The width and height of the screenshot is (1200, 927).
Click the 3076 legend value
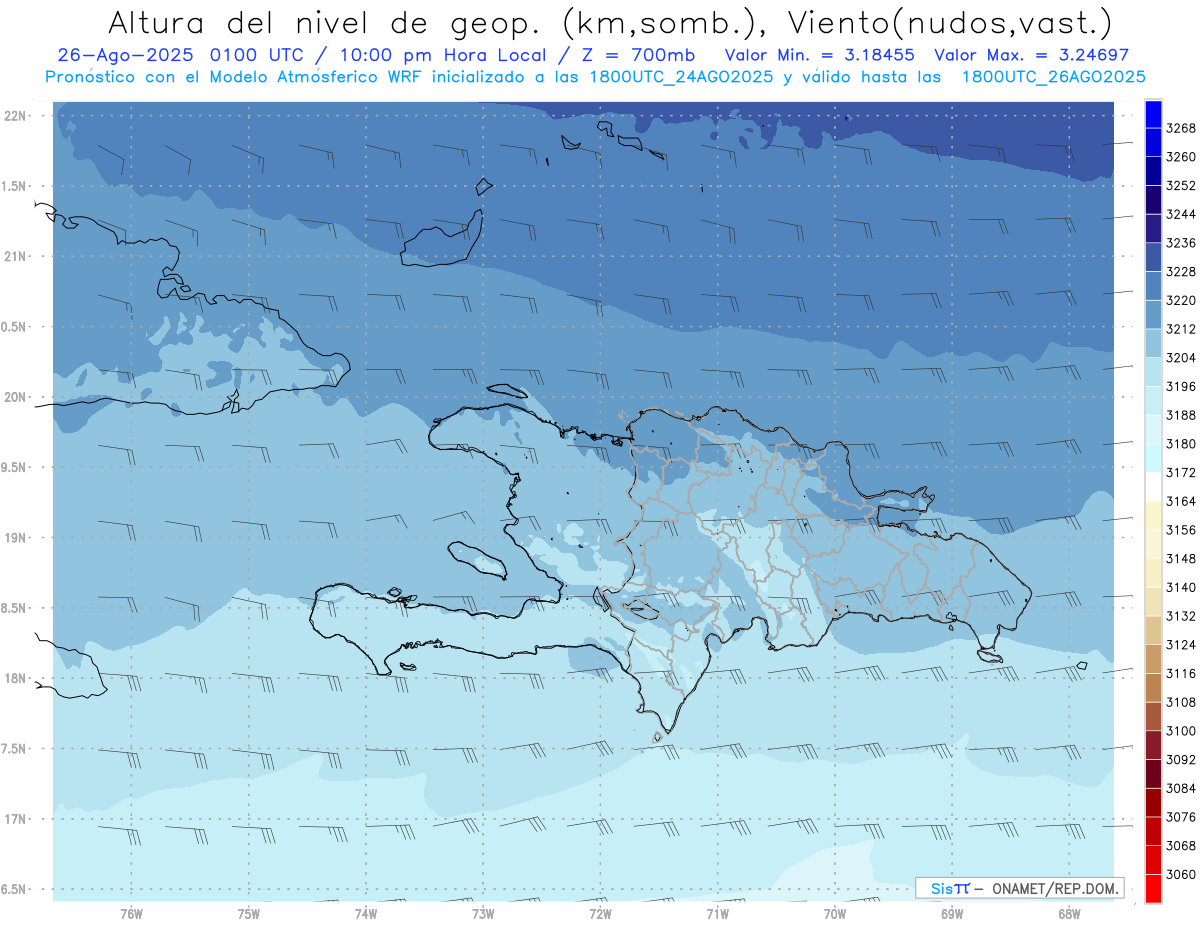coord(1181,817)
